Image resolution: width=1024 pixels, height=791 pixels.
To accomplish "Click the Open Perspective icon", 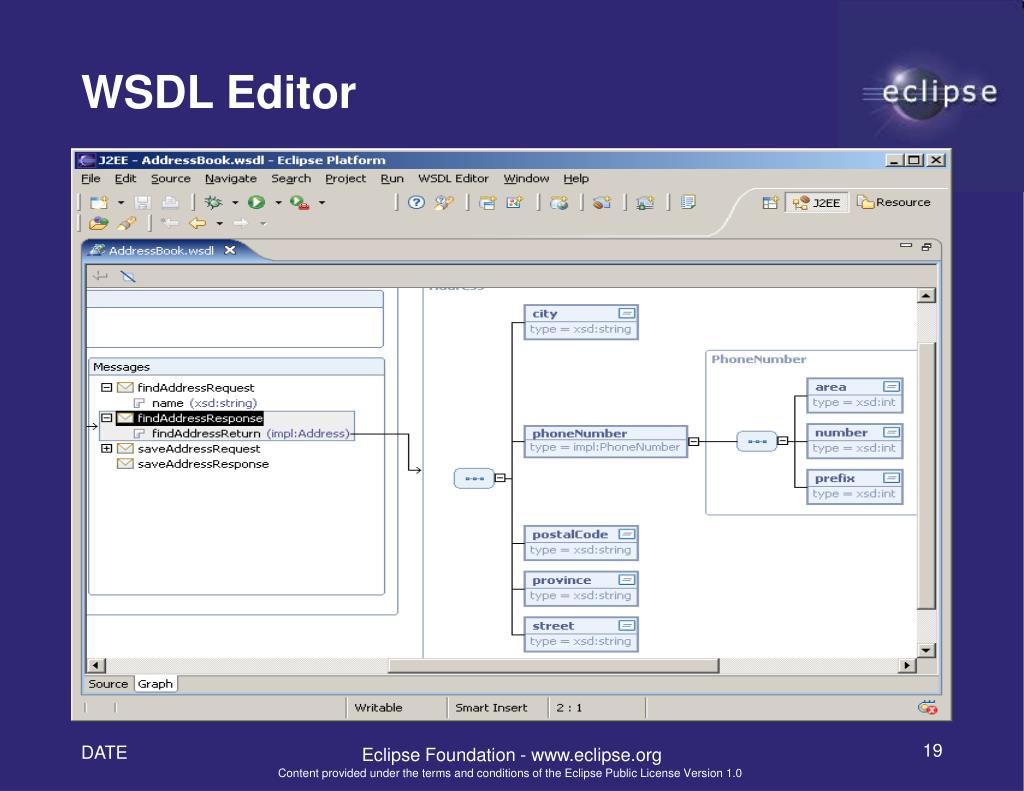I will tap(771, 202).
